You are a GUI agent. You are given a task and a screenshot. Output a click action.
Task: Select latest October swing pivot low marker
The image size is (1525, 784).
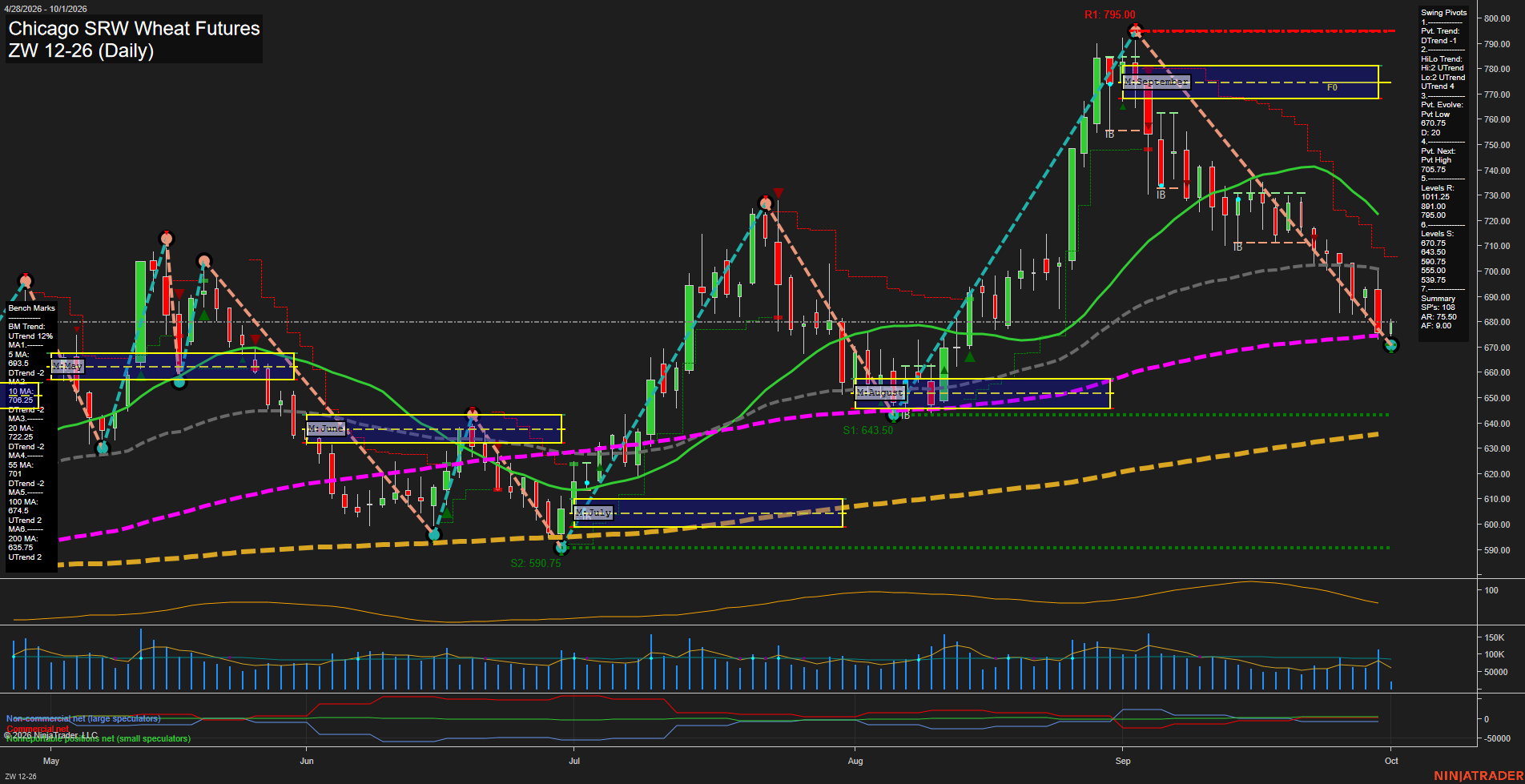(x=1391, y=345)
